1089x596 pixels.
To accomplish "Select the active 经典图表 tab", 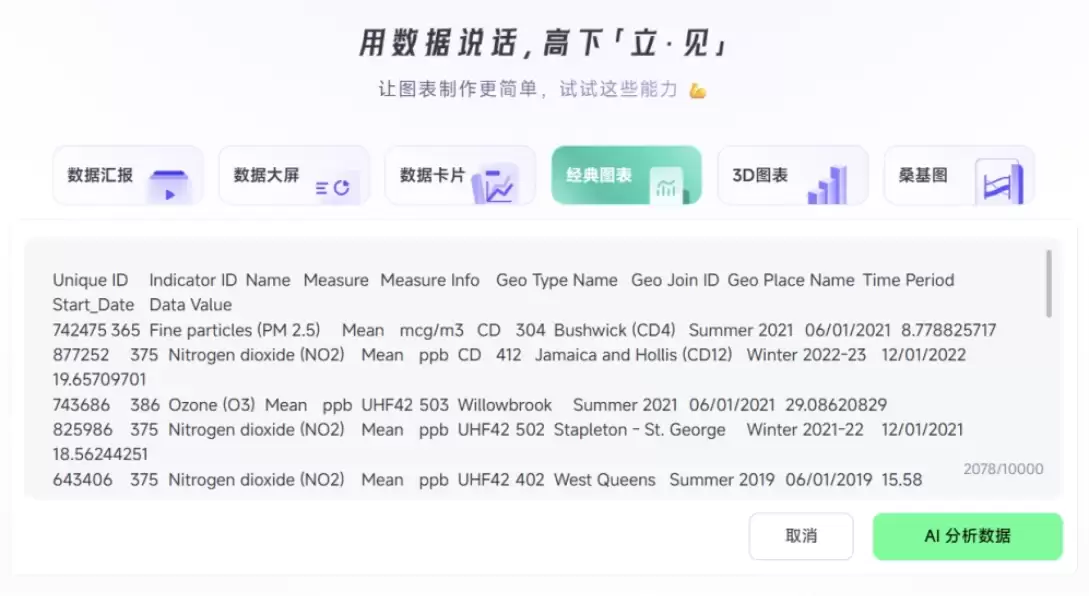I will pos(626,175).
